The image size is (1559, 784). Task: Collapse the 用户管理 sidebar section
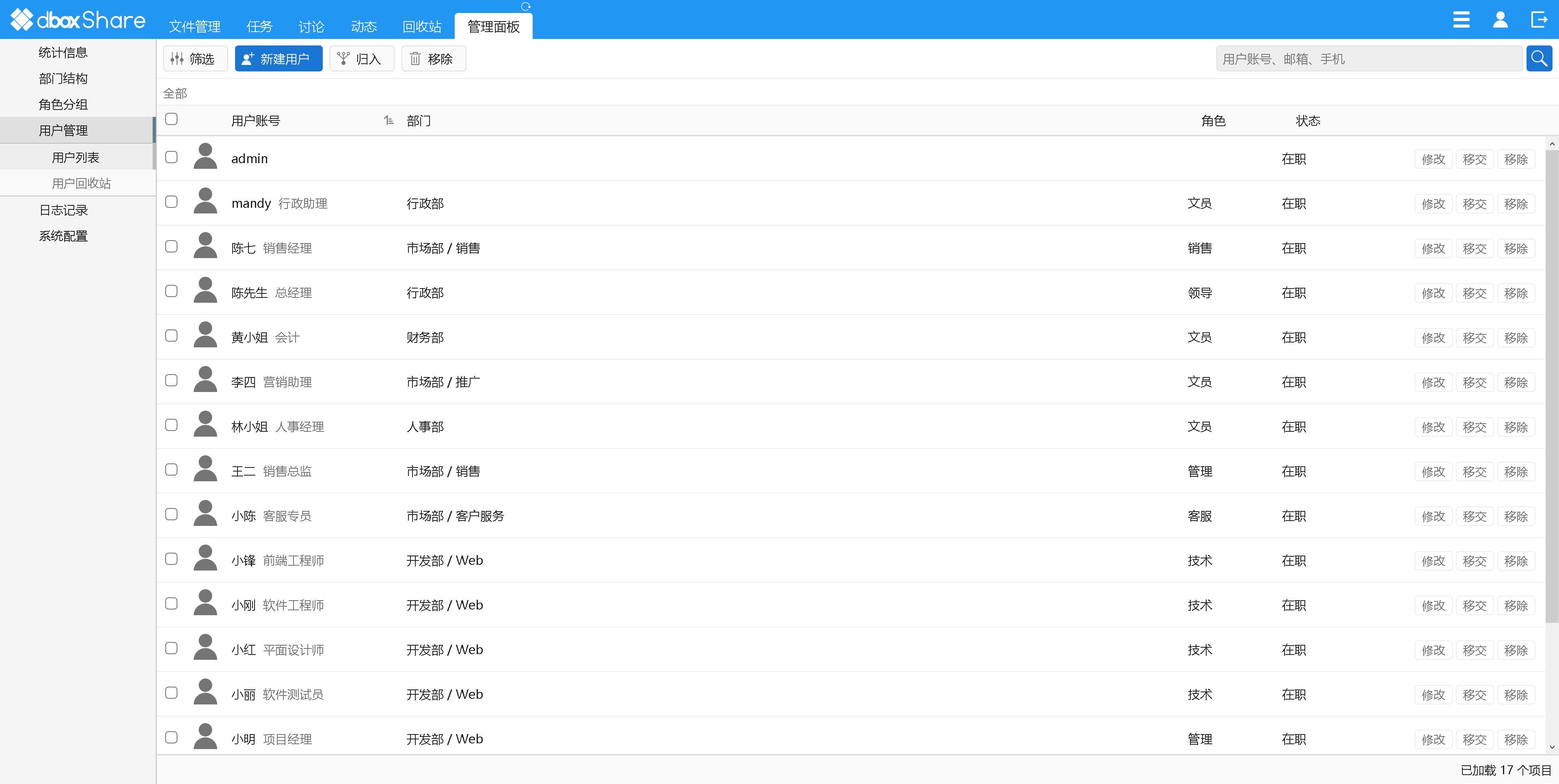(64, 130)
